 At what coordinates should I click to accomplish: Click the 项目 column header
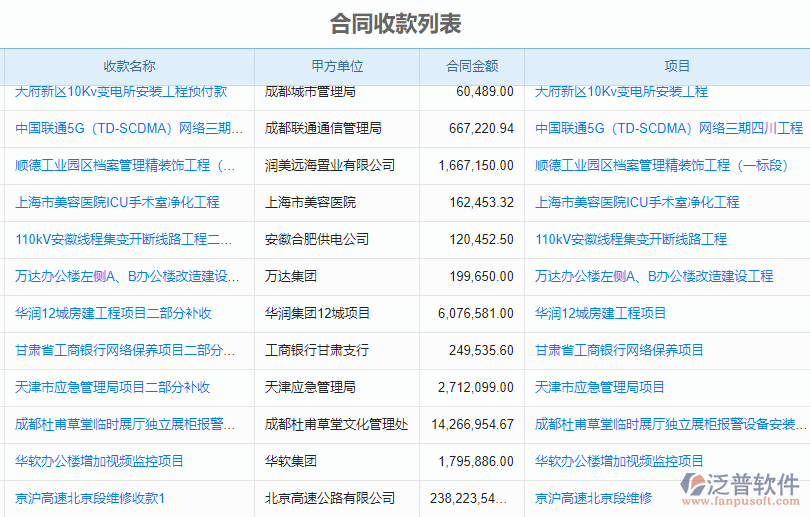click(677, 66)
